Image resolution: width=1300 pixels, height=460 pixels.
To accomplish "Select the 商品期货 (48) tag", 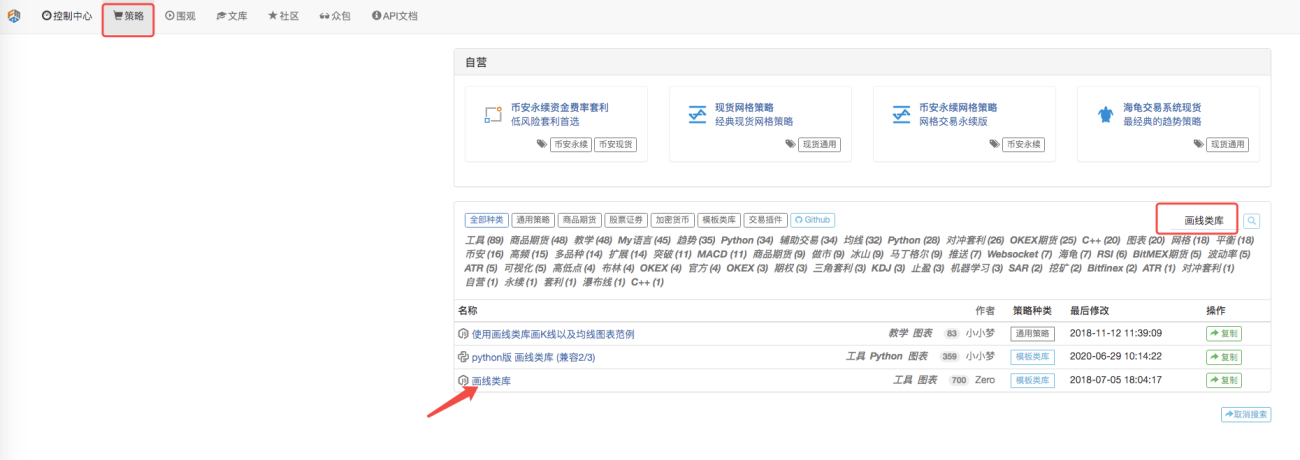I will pyautogui.click(x=538, y=241).
